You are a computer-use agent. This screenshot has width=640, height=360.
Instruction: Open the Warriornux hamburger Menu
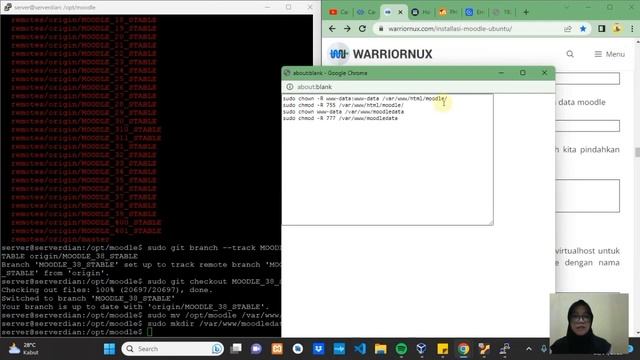click(609, 54)
